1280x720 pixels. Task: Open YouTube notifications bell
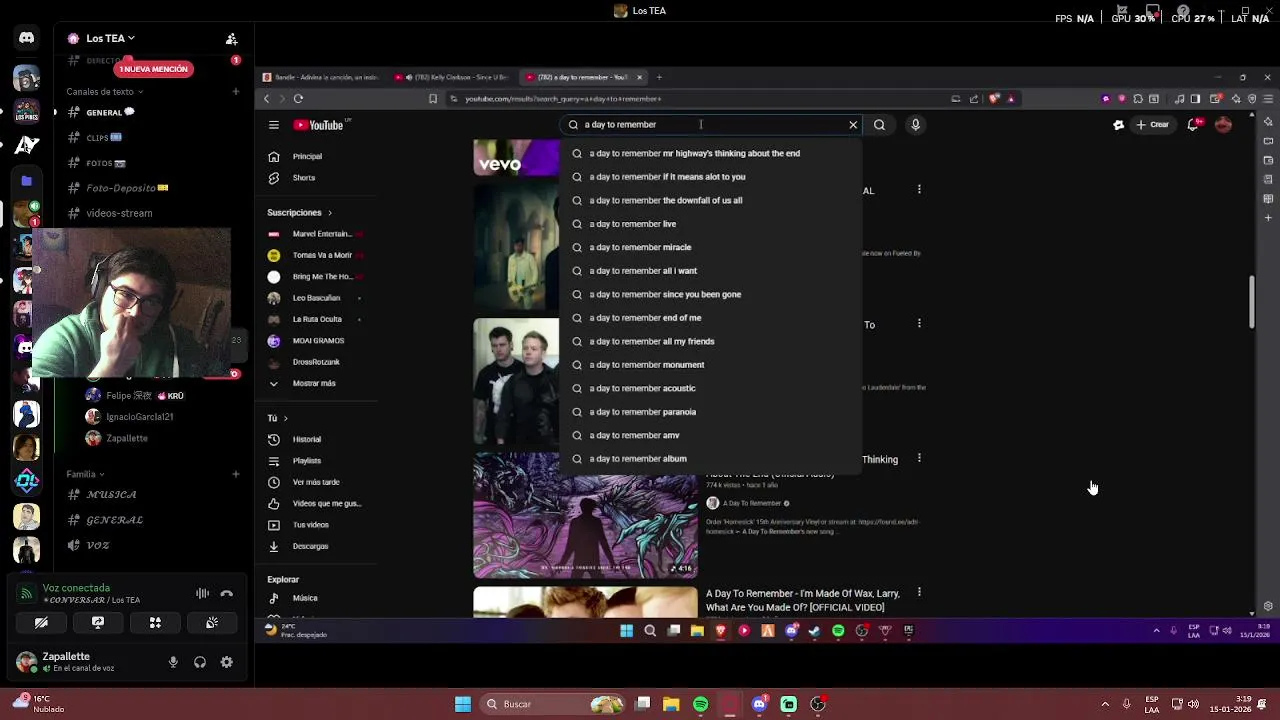[1192, 125]
